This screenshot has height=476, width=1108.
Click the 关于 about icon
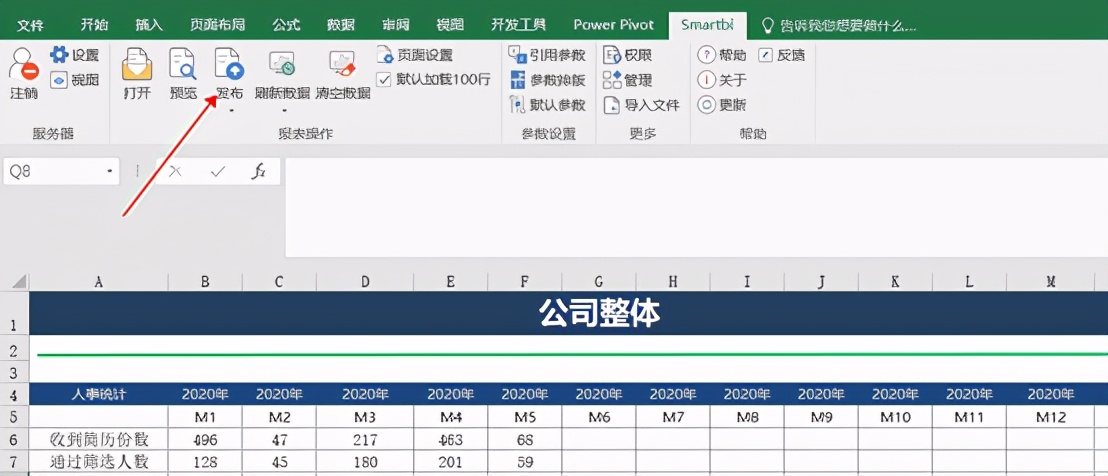[707, 80]
